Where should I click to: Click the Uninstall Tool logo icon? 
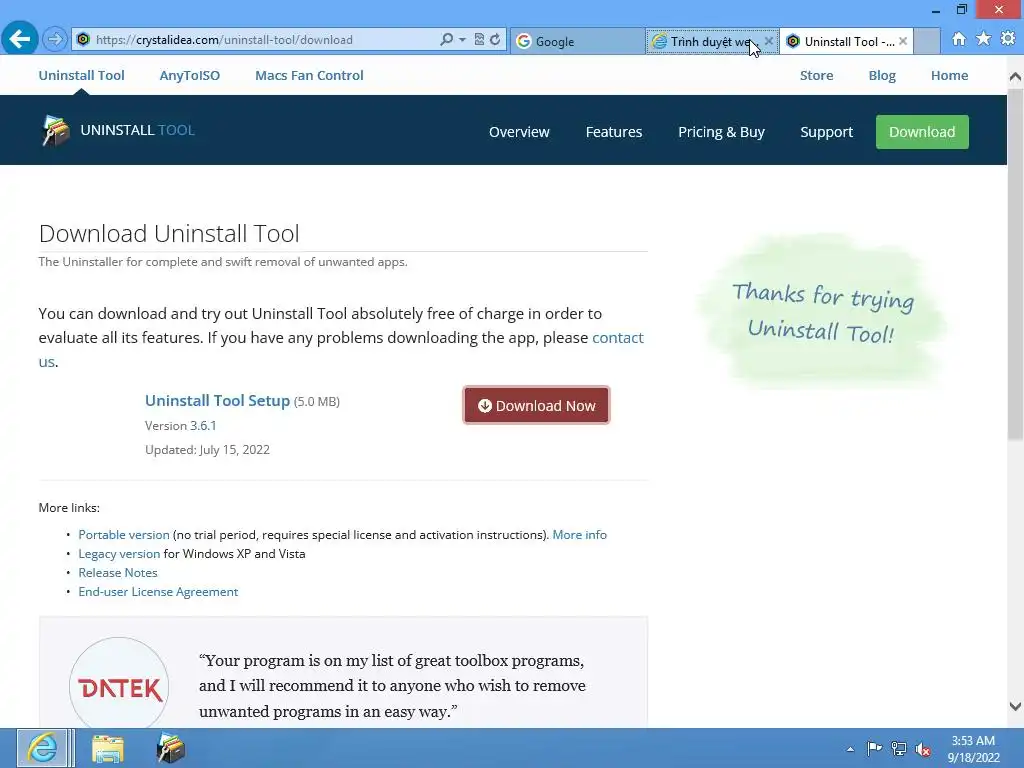point(56,130)
